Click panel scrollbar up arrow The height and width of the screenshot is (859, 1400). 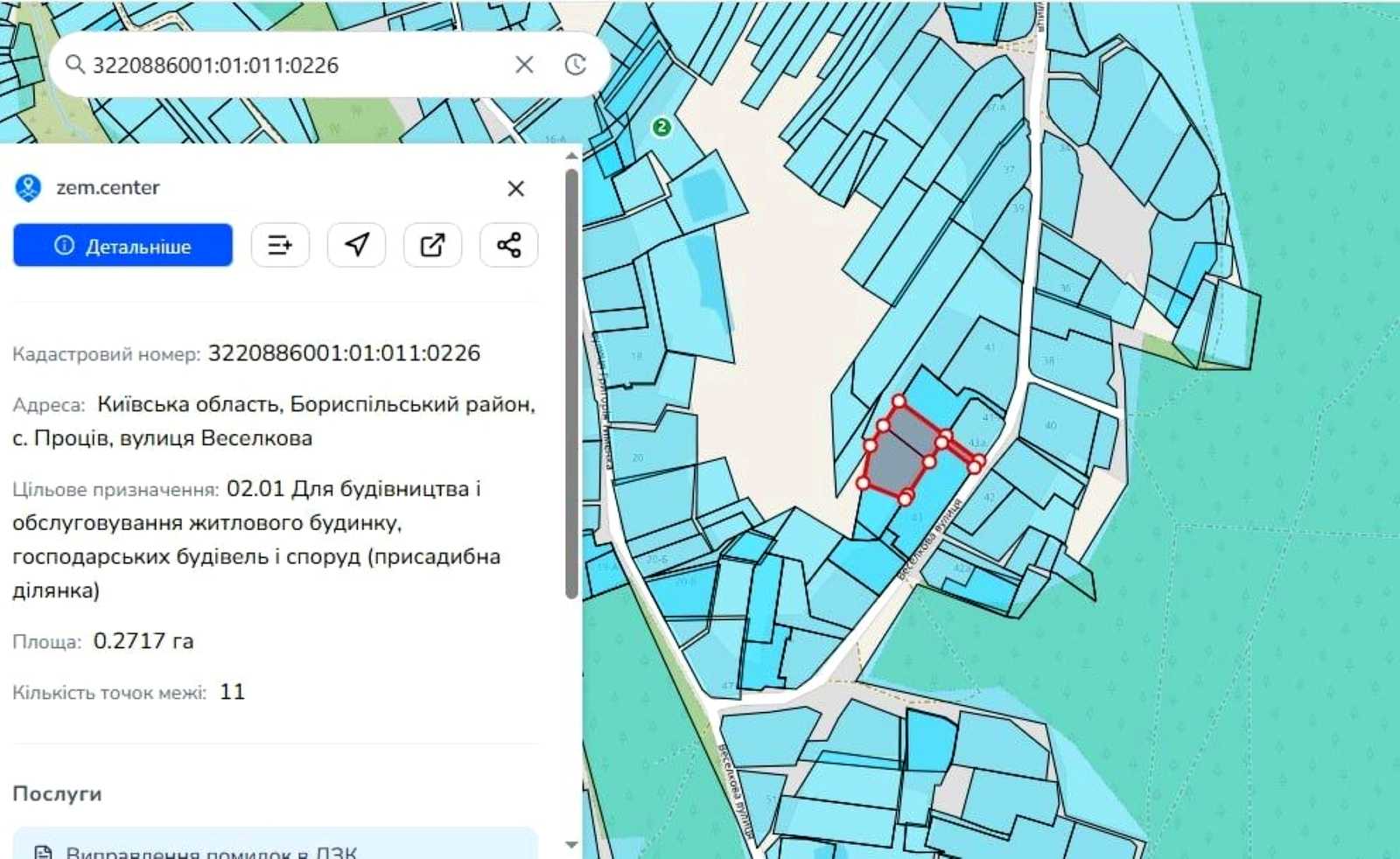pos(571,156)
